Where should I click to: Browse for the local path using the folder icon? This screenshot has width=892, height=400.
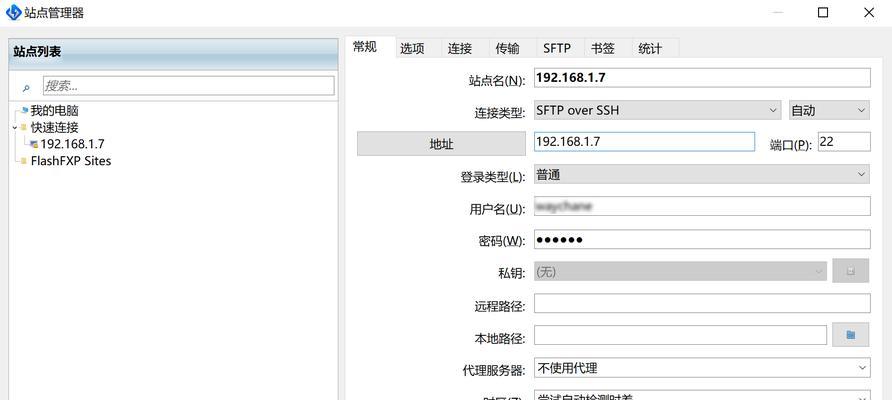point(850,335)
